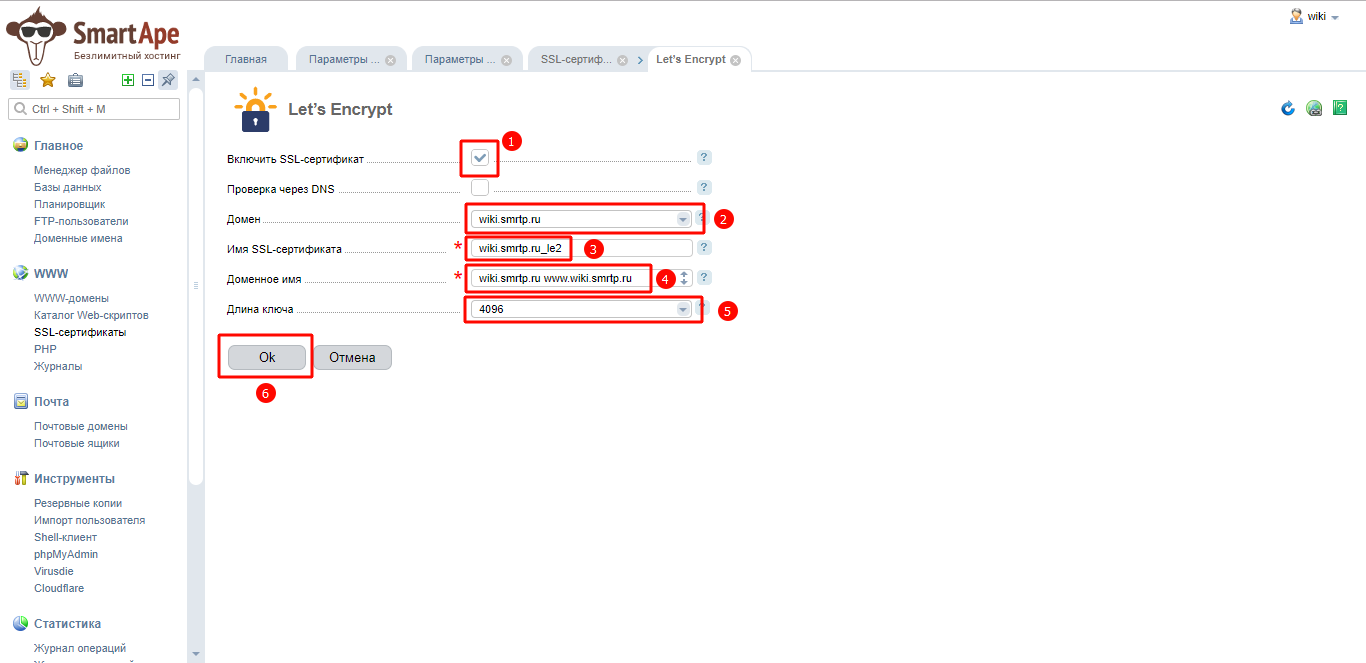Switch to the Главная tab
The image size is (1366, 663).
[246, 59]
